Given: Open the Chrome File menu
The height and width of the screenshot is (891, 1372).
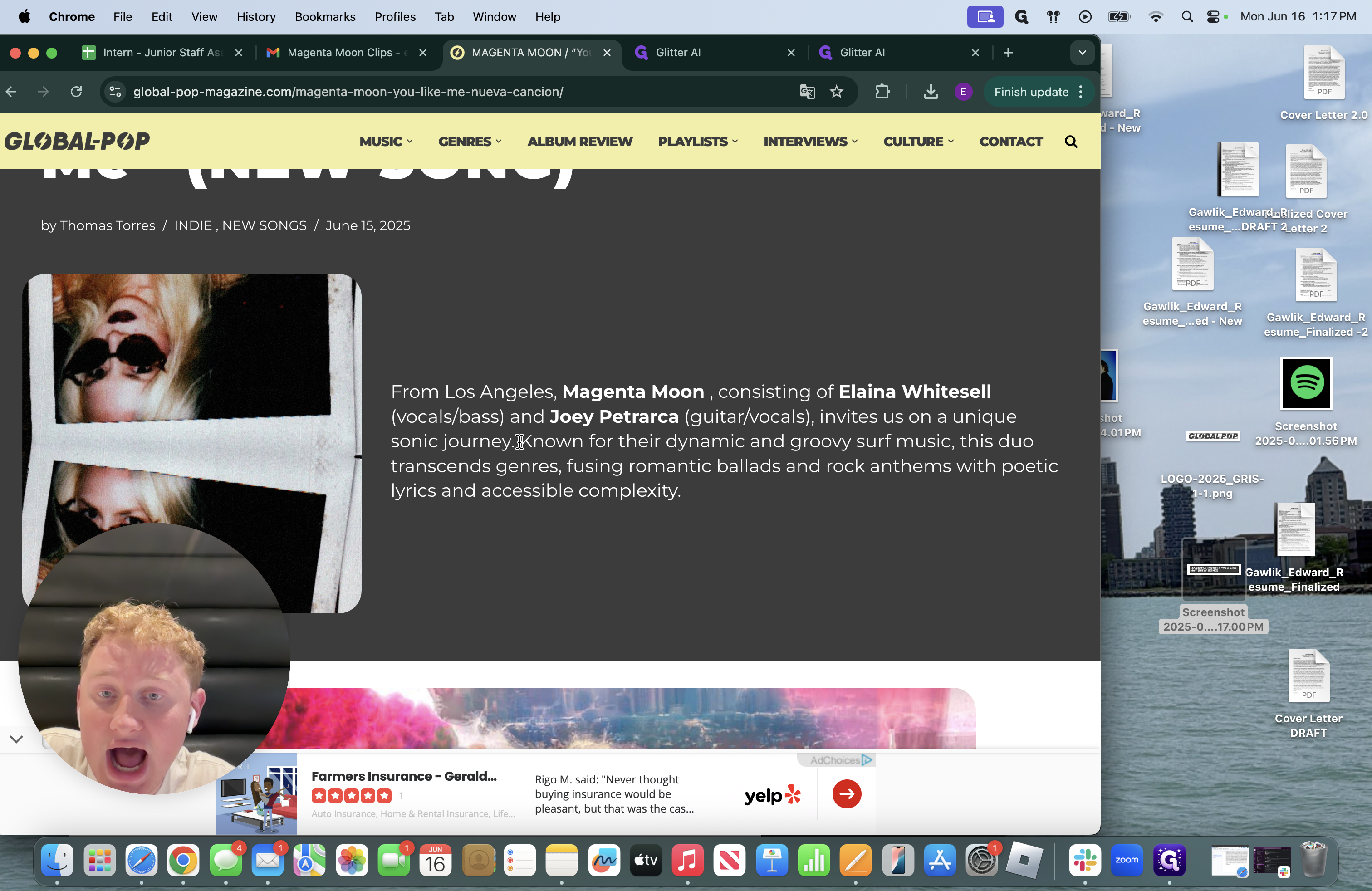Looking at the screenshot, I should (x=122, y=17).
